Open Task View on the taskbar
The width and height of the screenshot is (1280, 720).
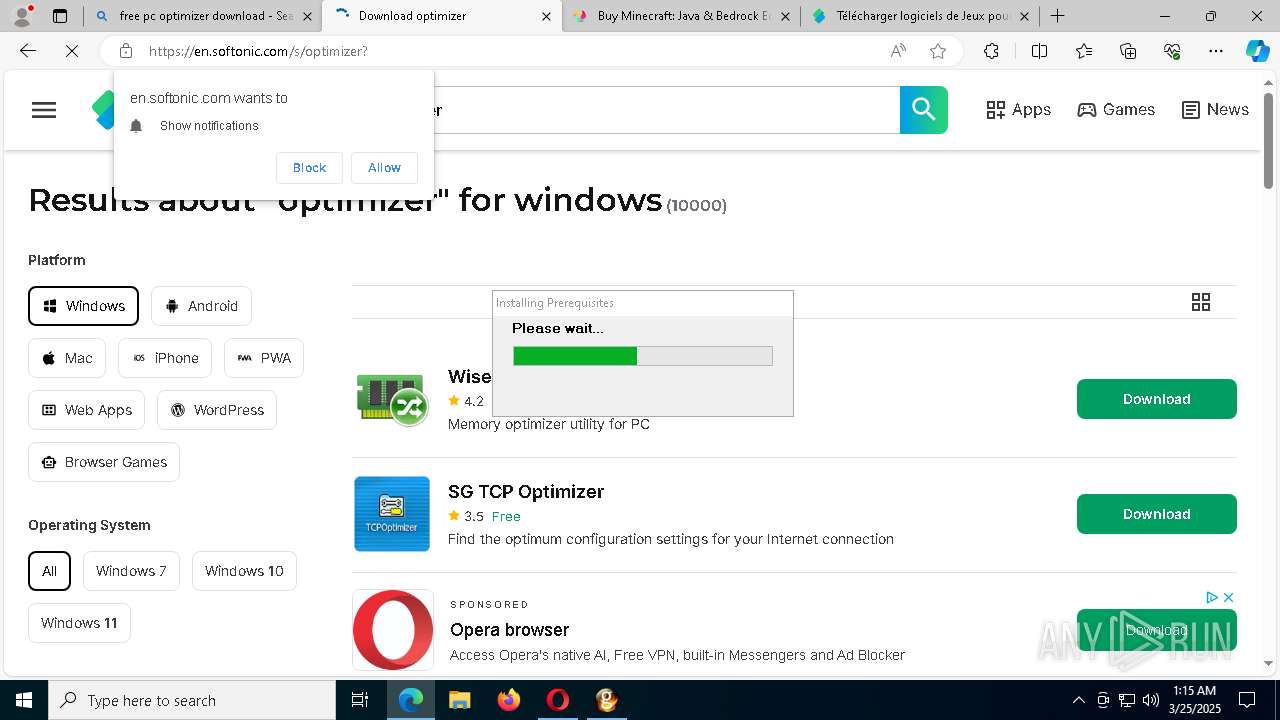click(360, 700)
